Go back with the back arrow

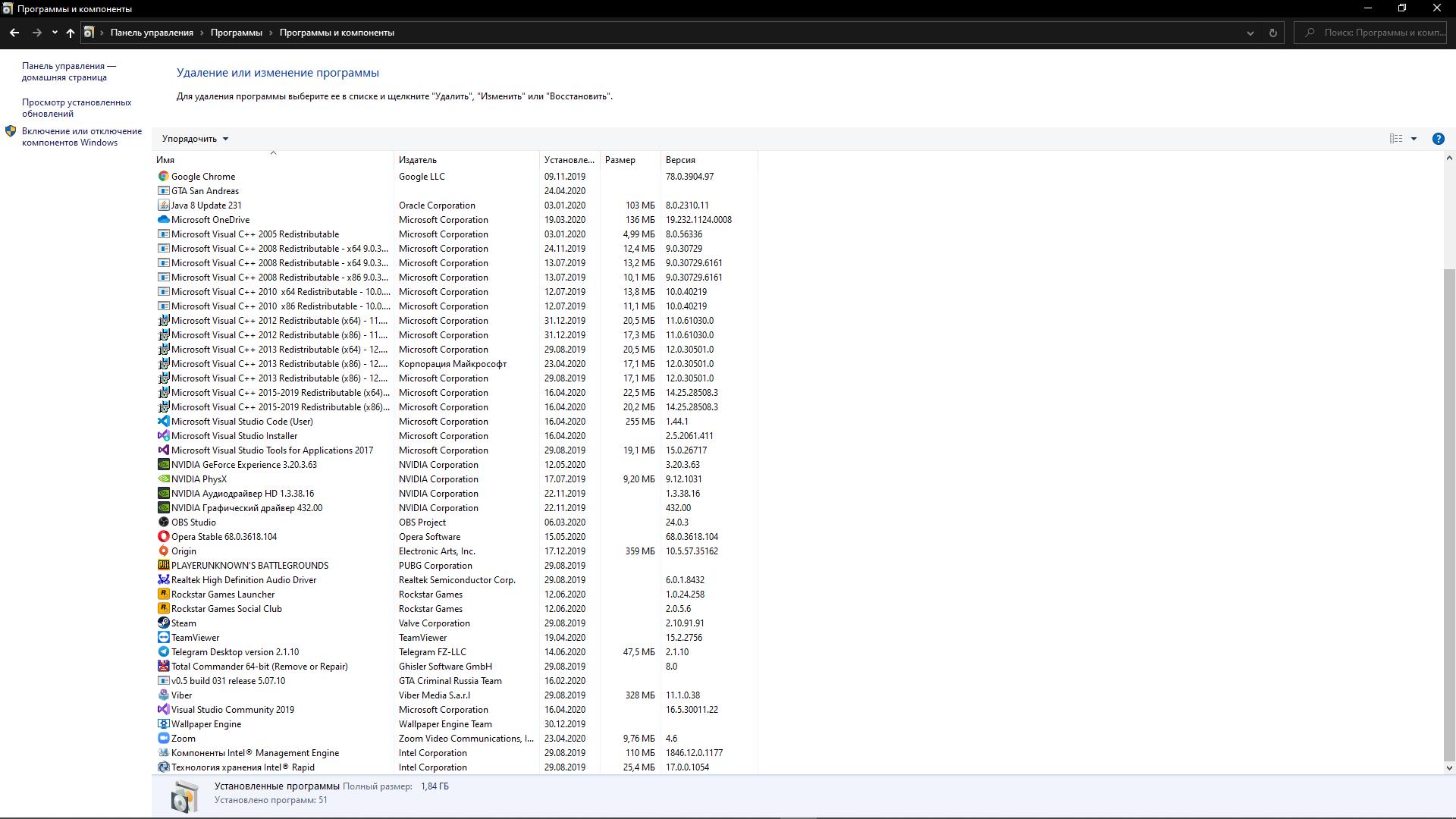pos(14,33)
